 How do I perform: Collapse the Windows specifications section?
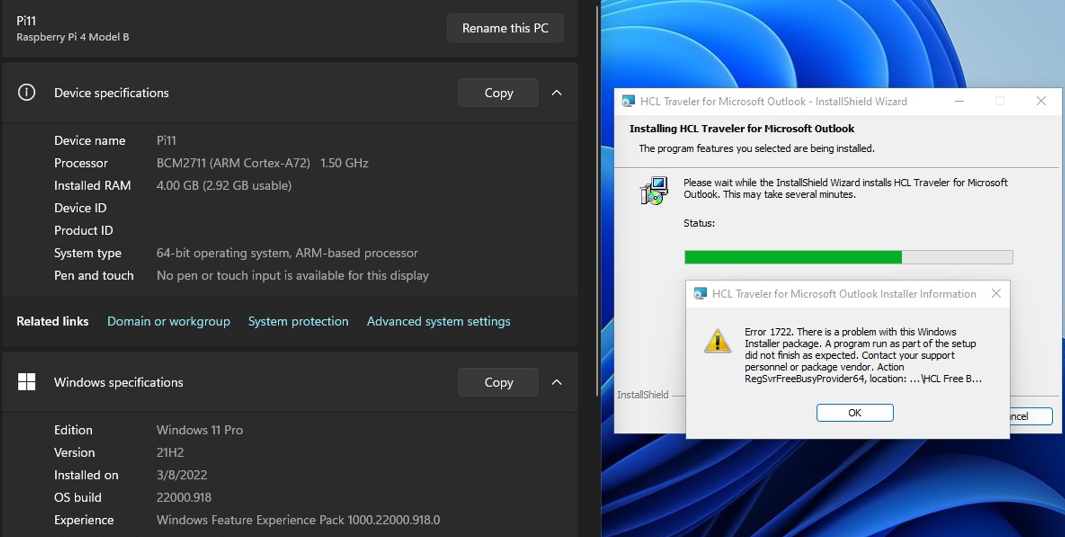click(x=557, y=382)
